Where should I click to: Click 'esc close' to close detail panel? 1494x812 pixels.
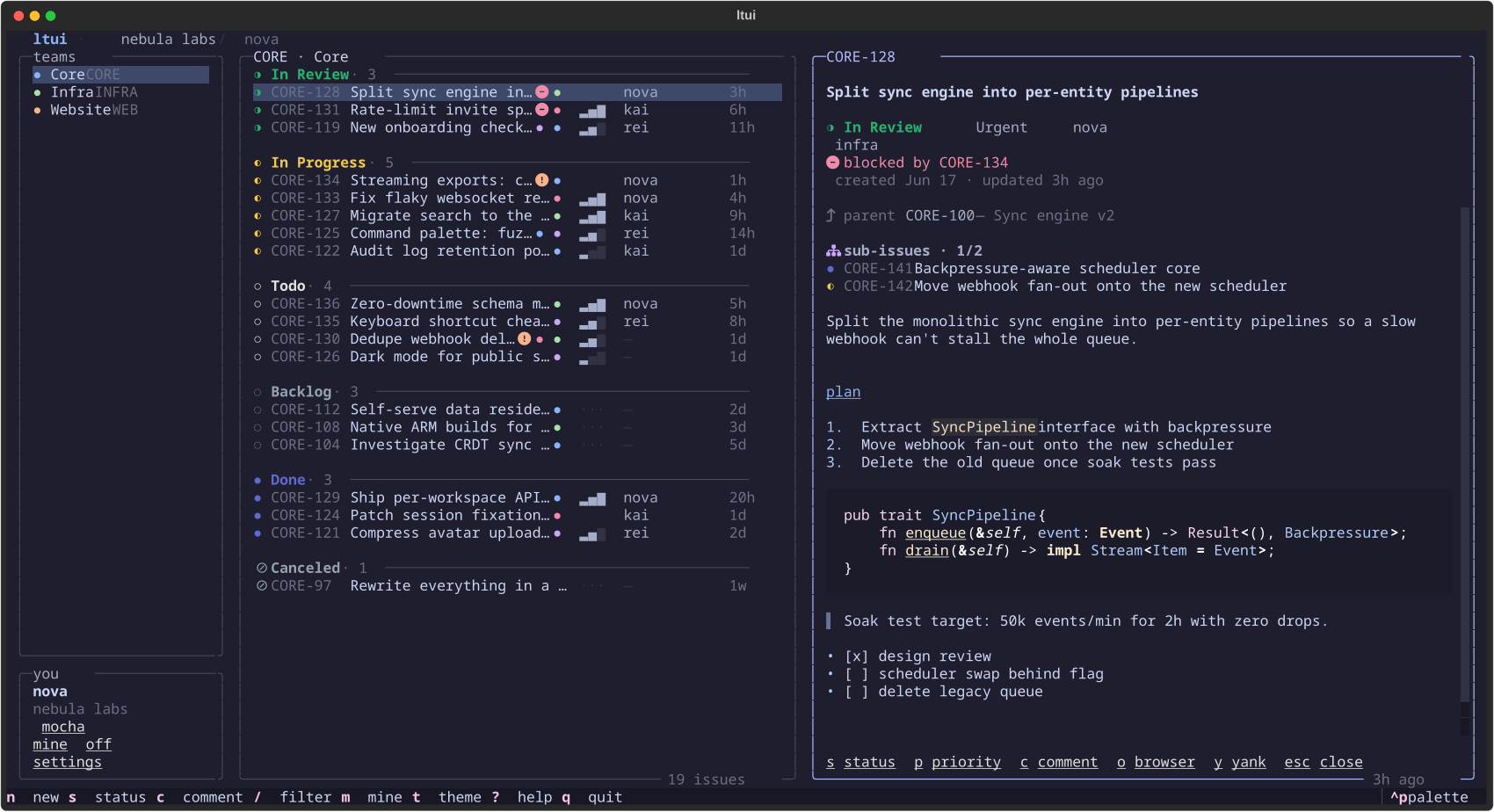pyautogui.click(x=1324, y=762)
